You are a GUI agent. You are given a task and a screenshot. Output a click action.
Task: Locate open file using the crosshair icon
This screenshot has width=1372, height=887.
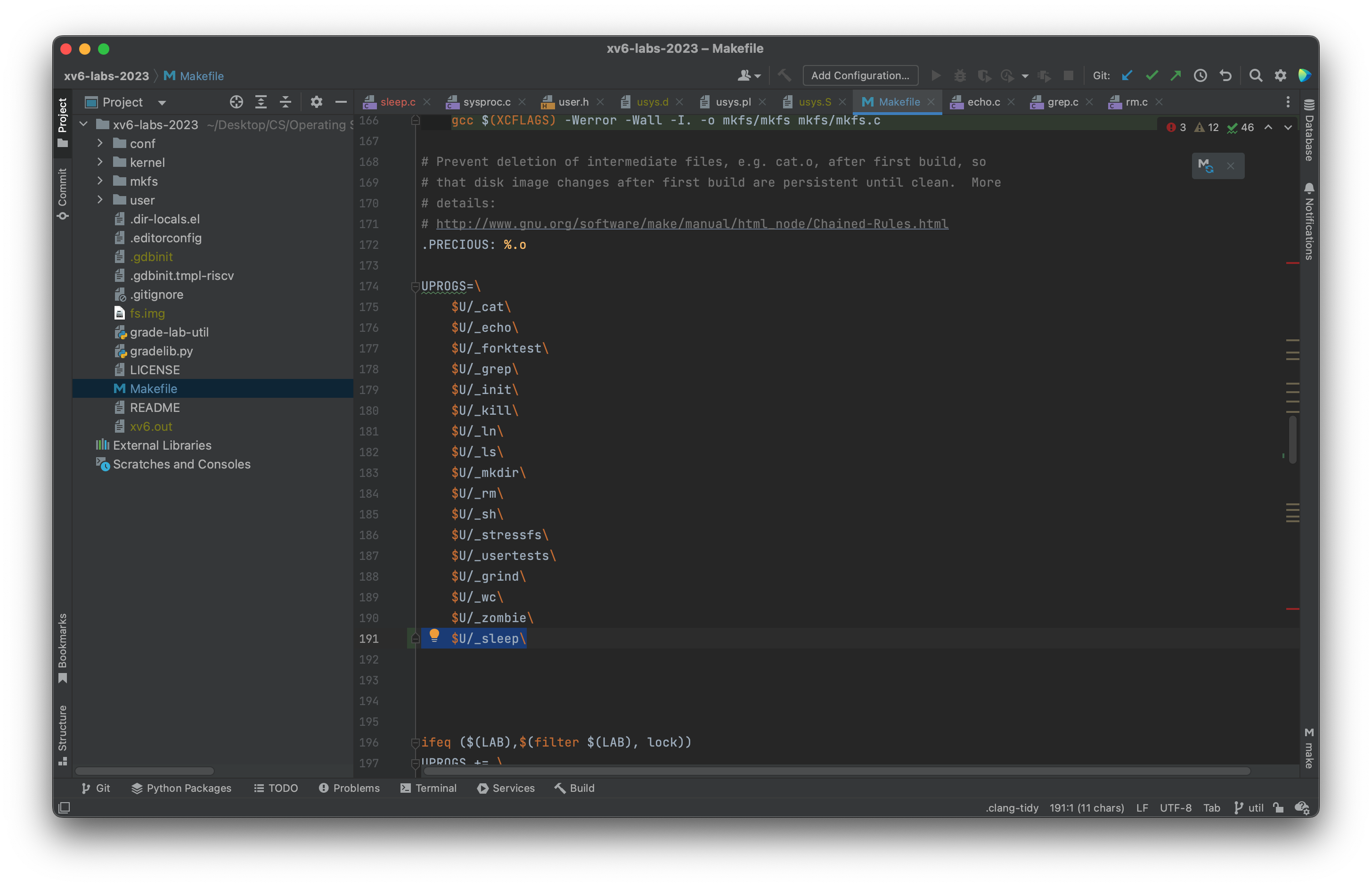[x=236, y=102]
